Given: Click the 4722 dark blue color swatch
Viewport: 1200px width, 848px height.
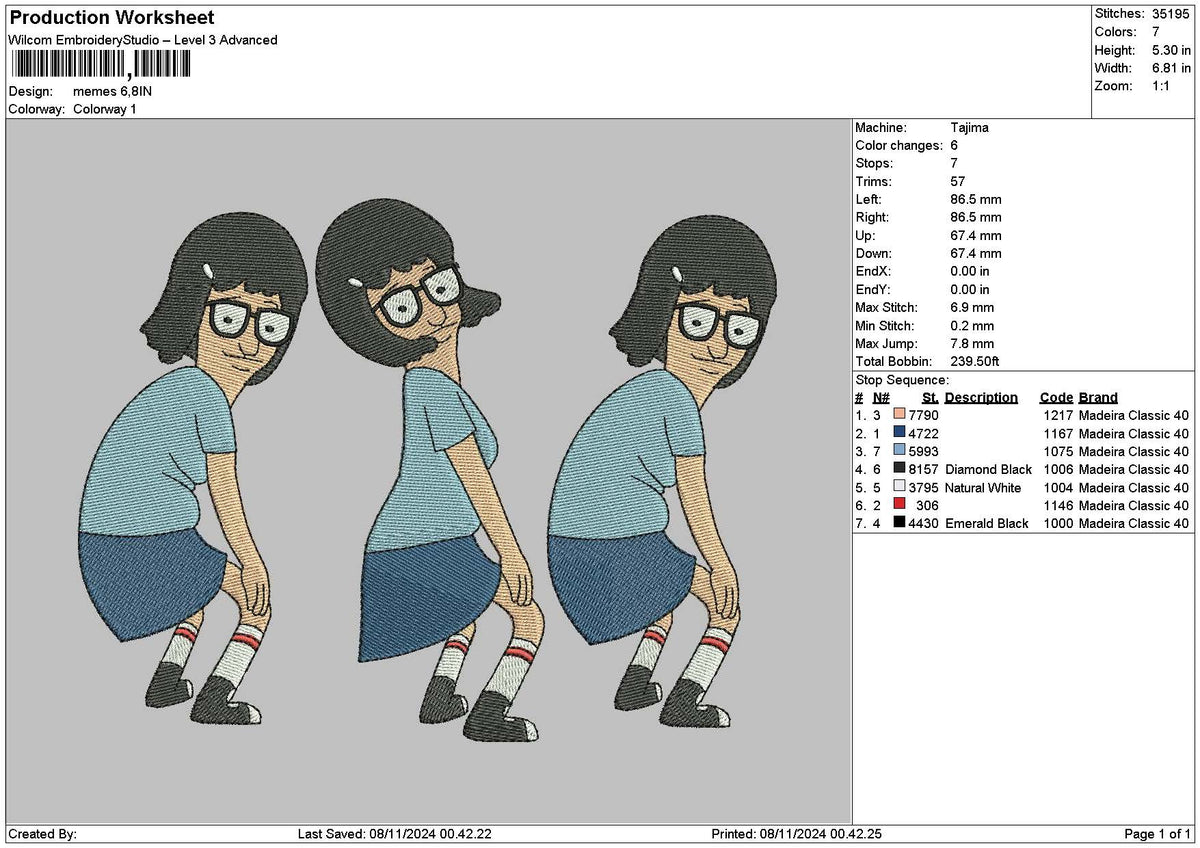Looking at the screenshot, I should click(900, 433).
